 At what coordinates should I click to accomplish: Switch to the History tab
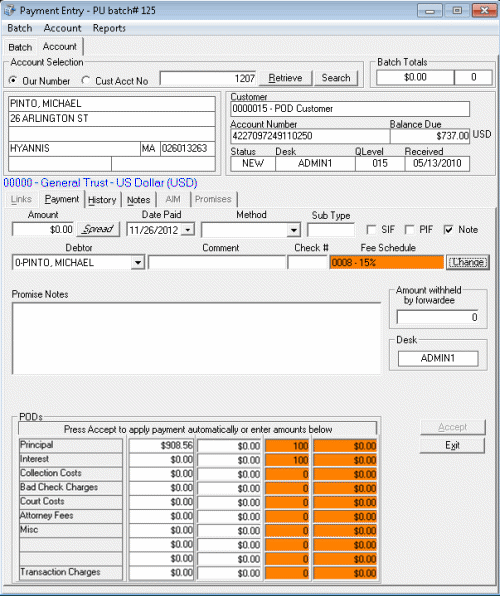pyautogui.click(x=102, y=200)
